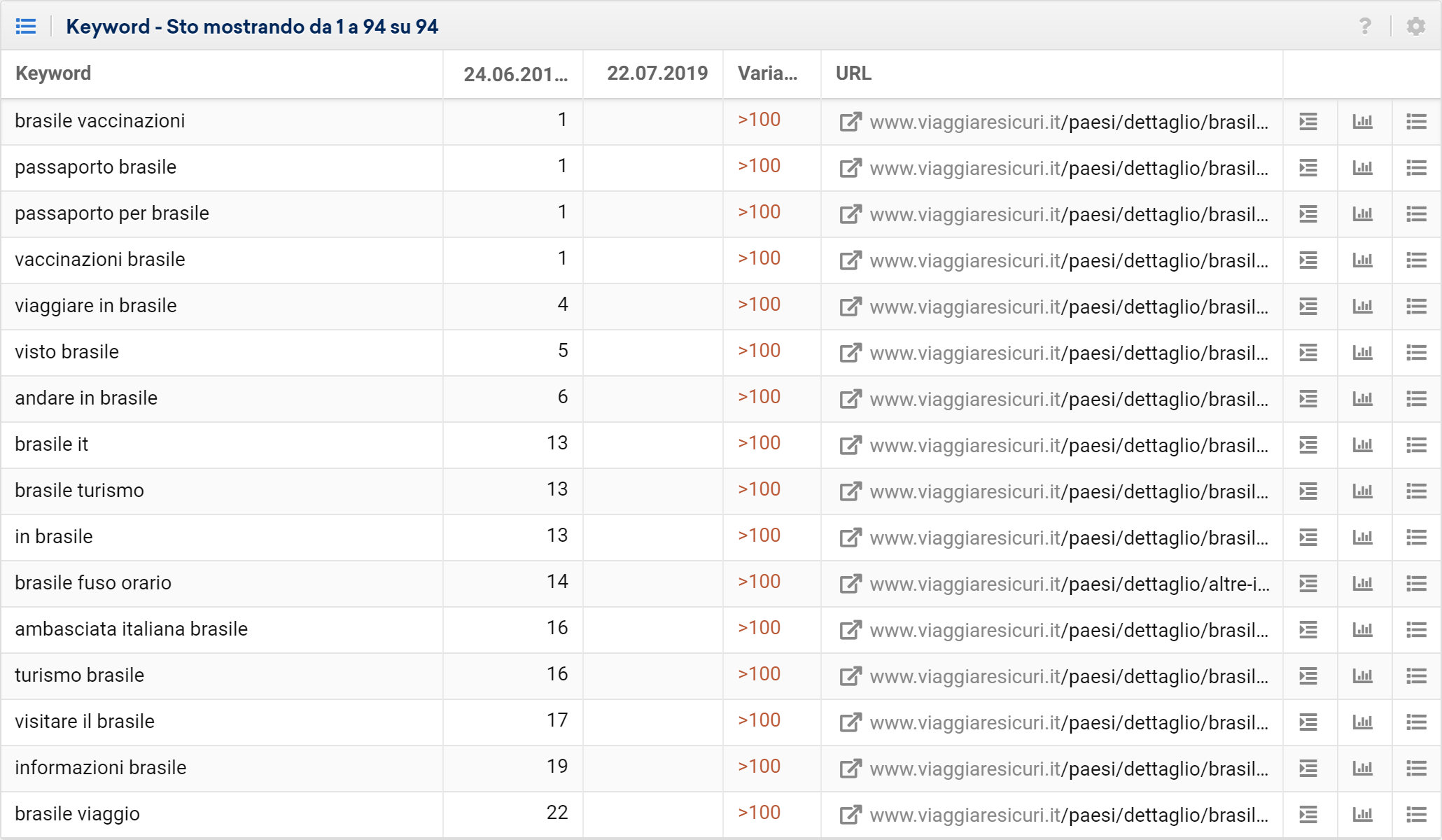This screenshot has width=1442, height=840.
Task: Open keyword list icon for visto brasile row
Action: 1417,353
